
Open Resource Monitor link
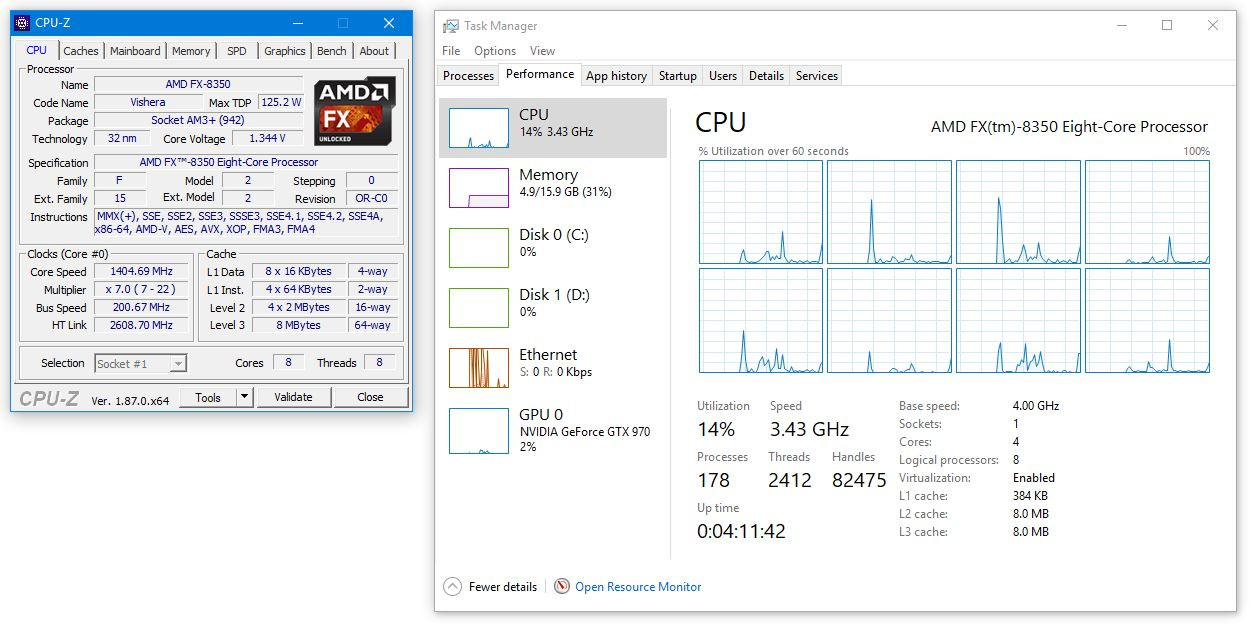638,587
